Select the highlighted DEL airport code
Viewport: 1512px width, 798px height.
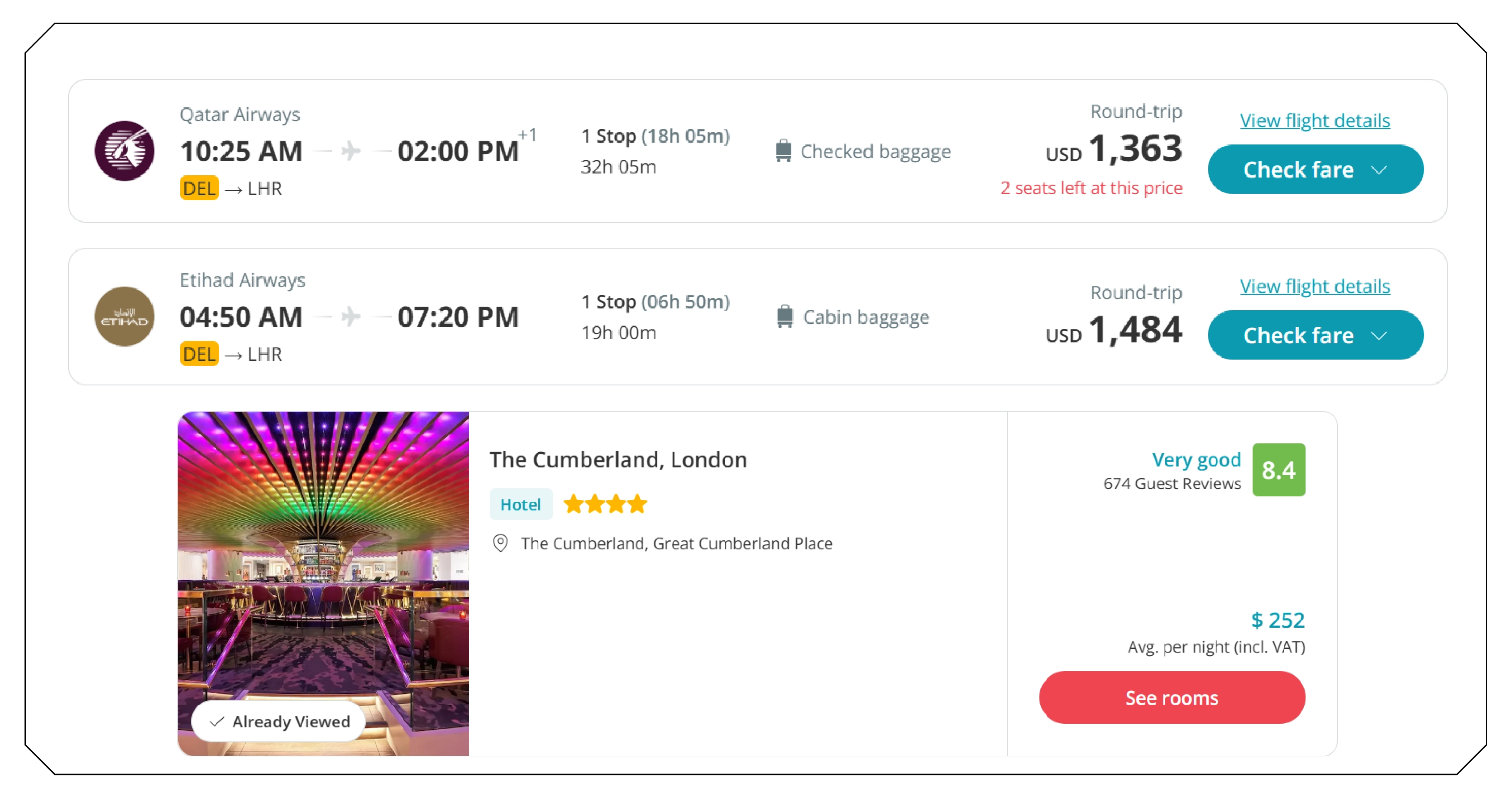pyautogui.click(x=199, y=188)
